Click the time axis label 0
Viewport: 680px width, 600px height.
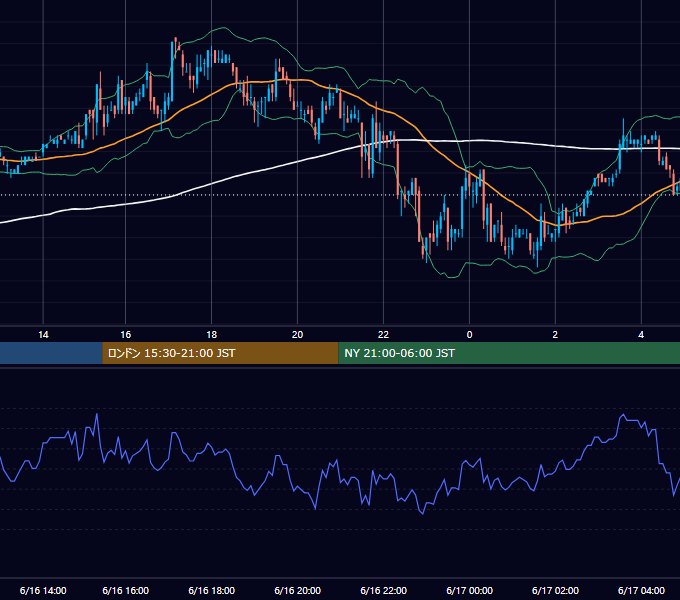pos(469,335)
